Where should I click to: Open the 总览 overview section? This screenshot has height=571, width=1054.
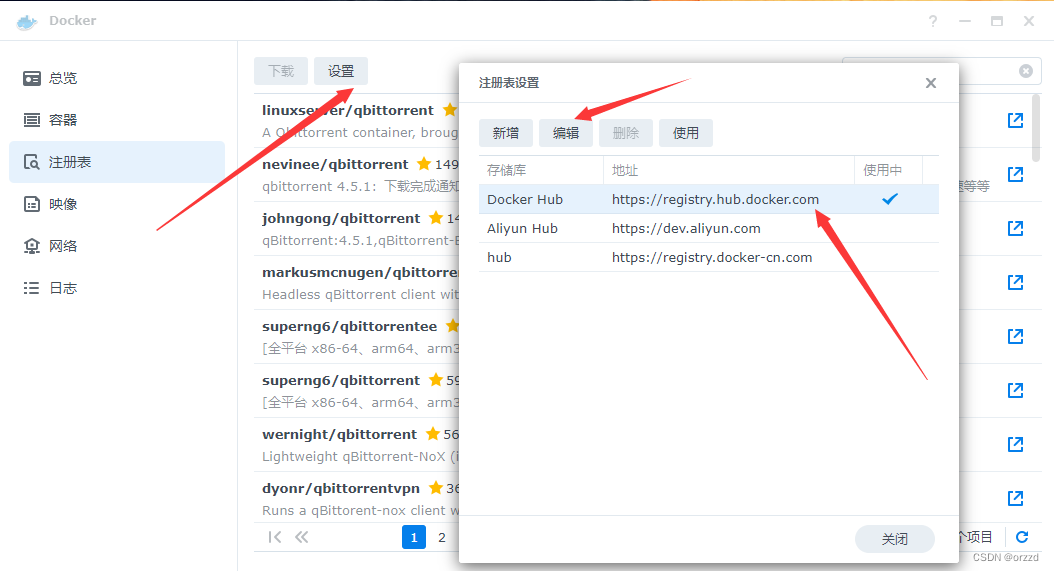(x=117, y=78)
